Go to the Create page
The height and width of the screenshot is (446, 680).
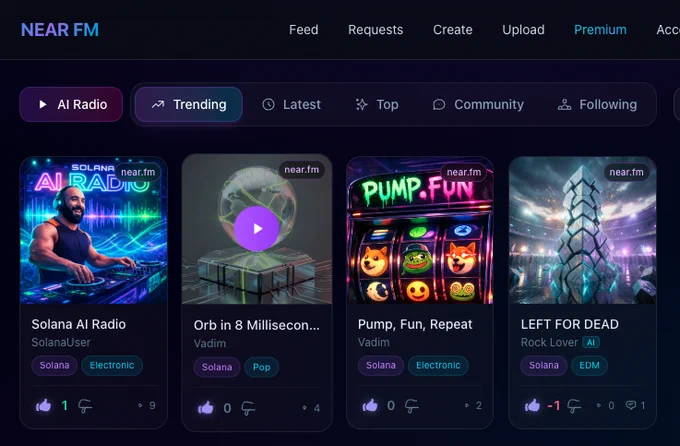[x=453, y=30]
